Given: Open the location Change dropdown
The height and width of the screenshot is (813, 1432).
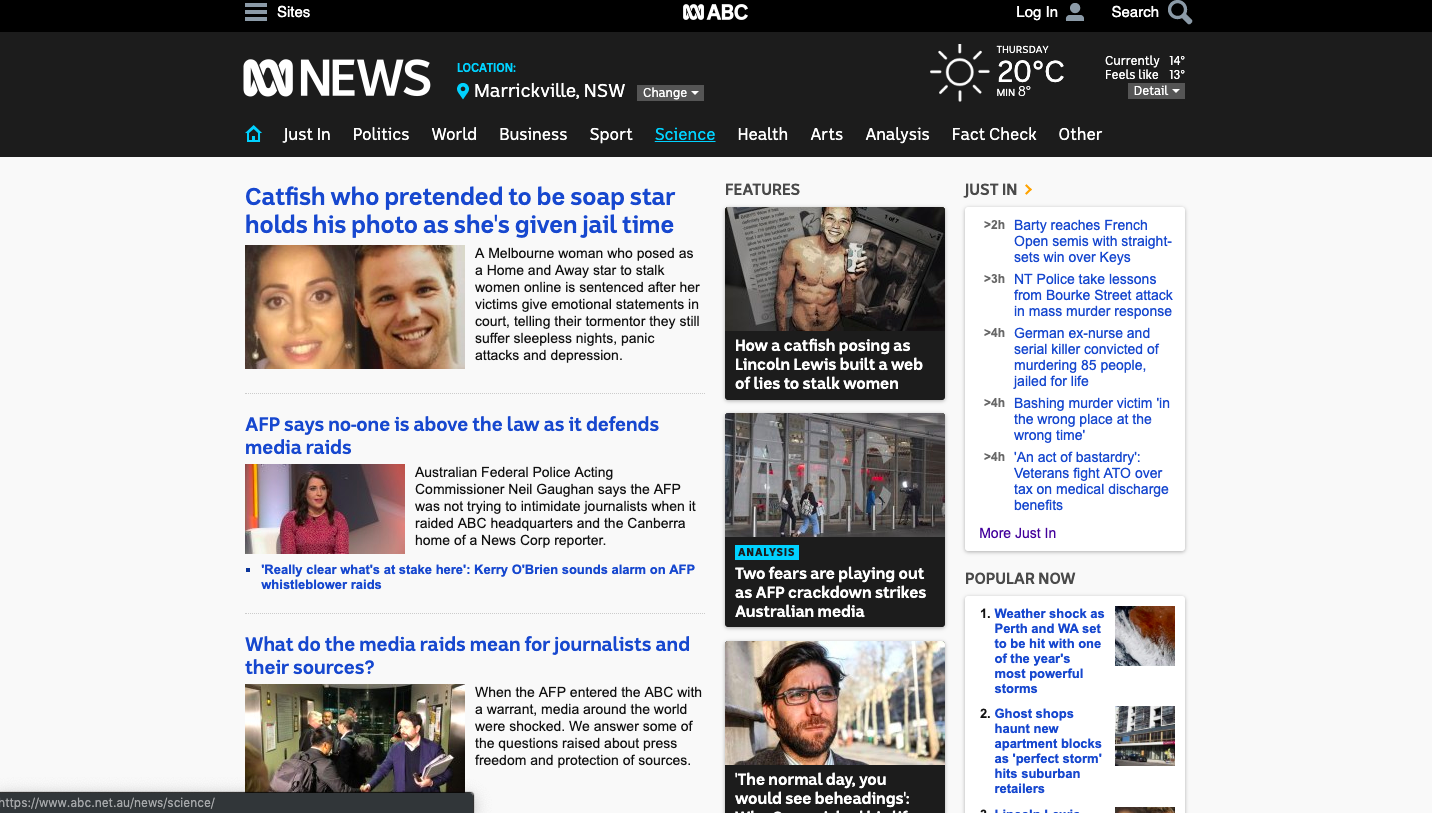Looking at the screenshot, I should pyautogui.click(x=670, y=93).
